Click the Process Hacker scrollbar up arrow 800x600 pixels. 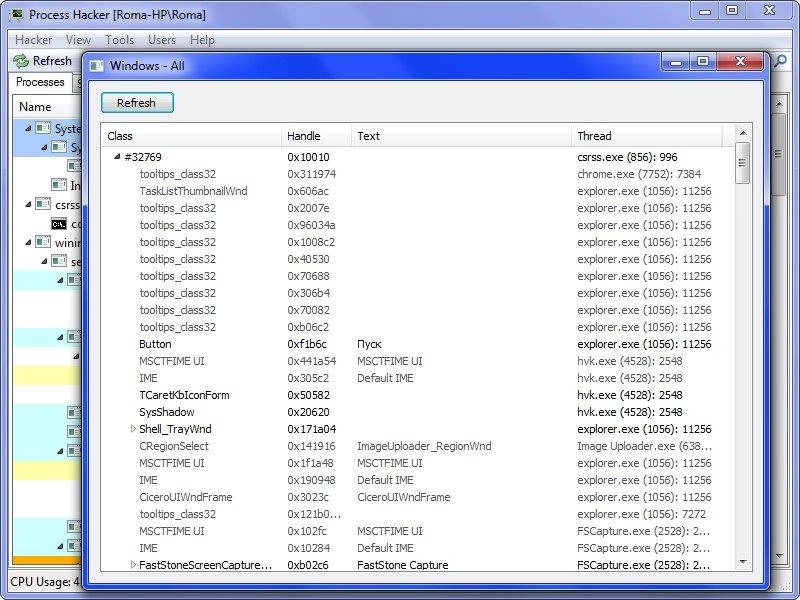[779, 105]
